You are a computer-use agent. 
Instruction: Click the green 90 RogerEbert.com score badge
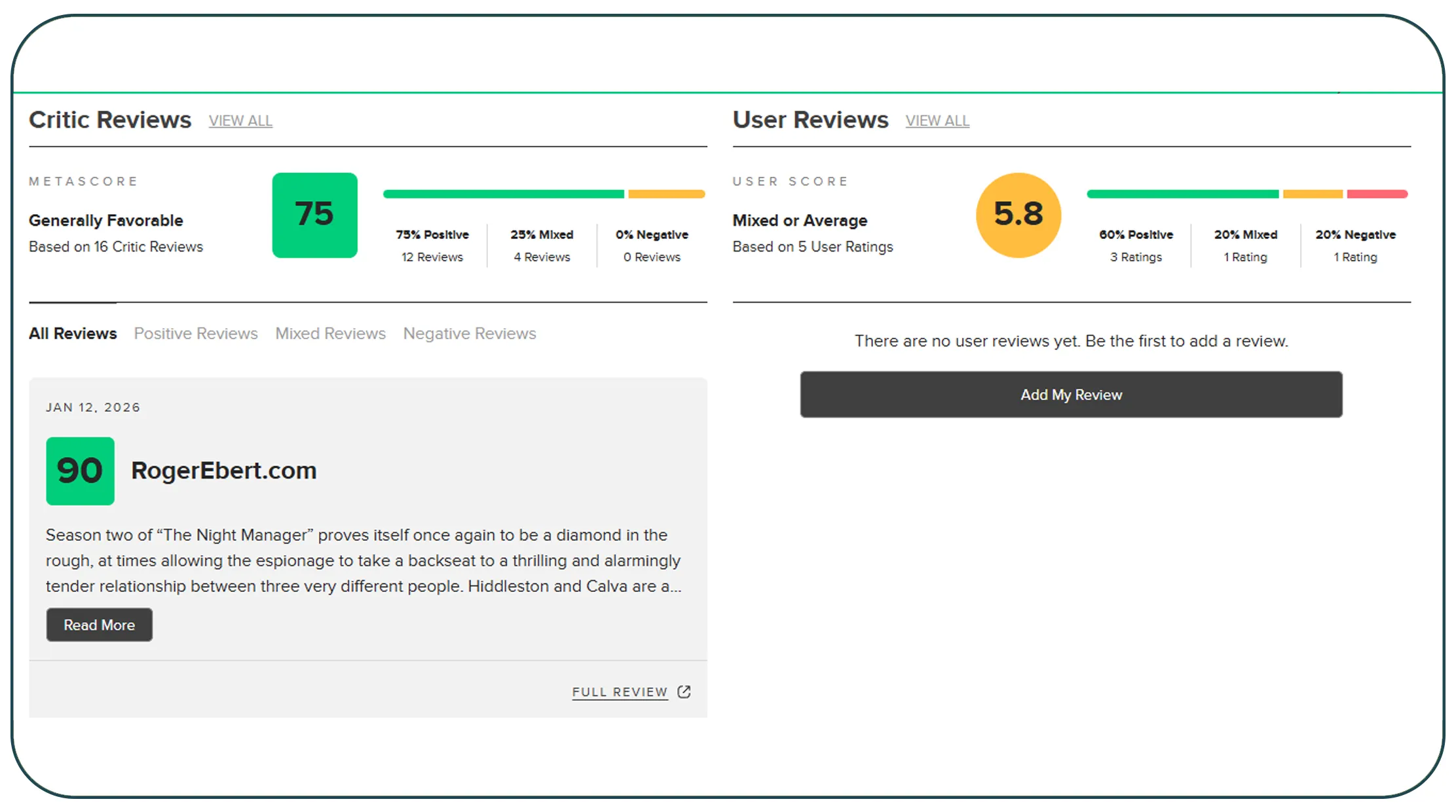pyautogui.click(x=80, y=471)
